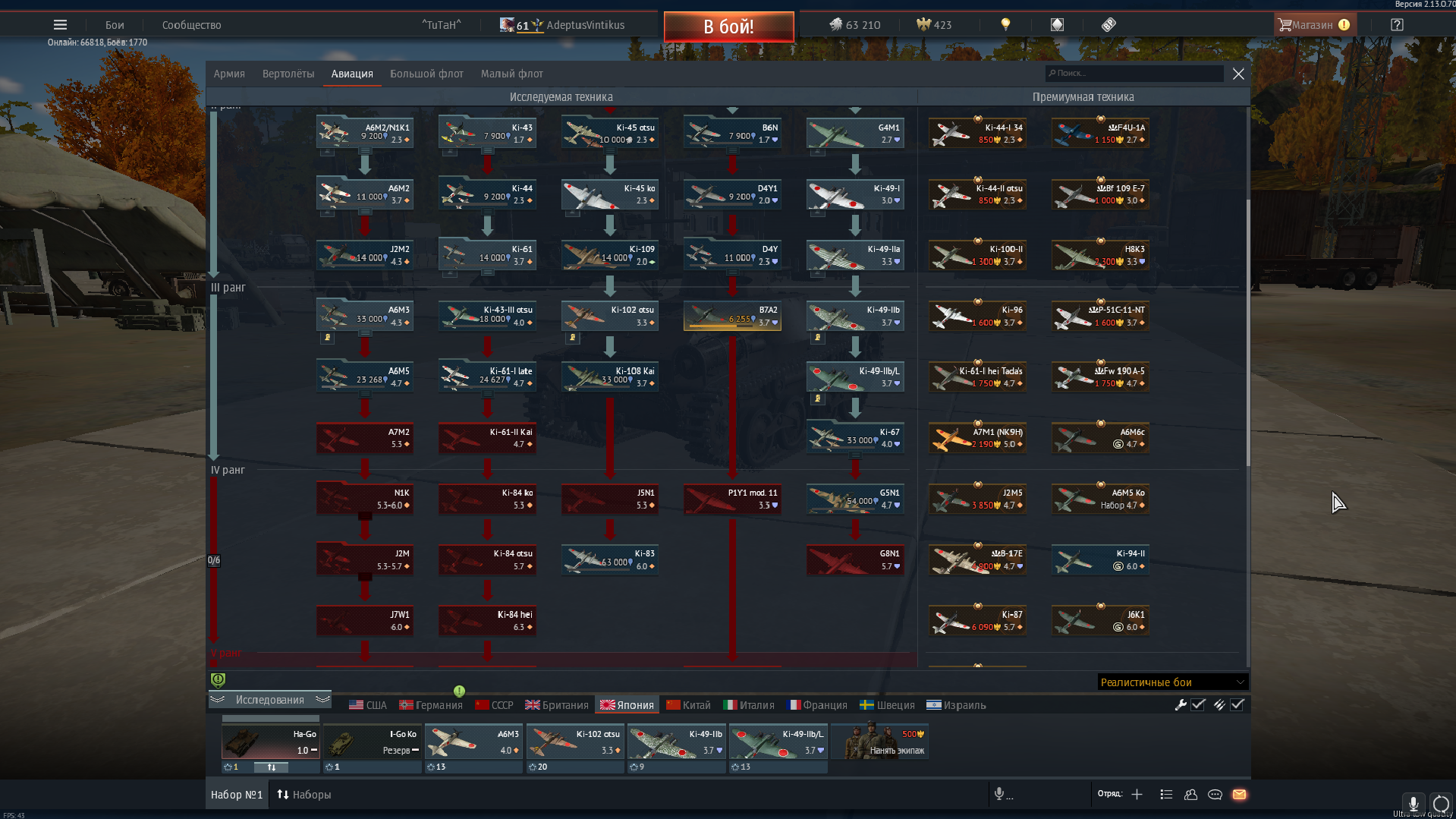Open the help question mark icon

point(1397,25)
